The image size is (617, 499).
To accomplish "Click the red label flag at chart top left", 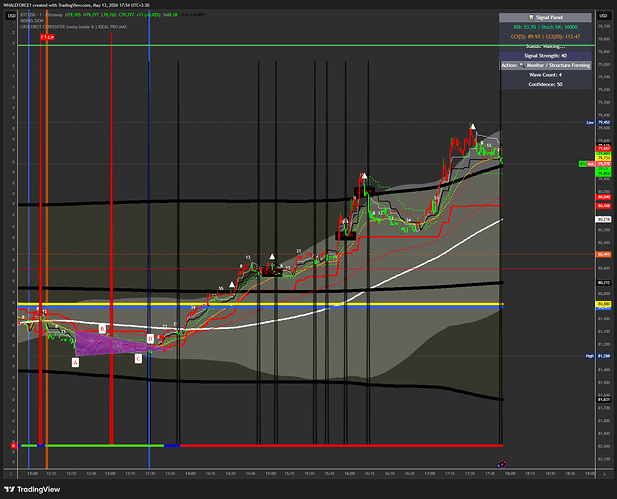I will [x=47, y=37].
